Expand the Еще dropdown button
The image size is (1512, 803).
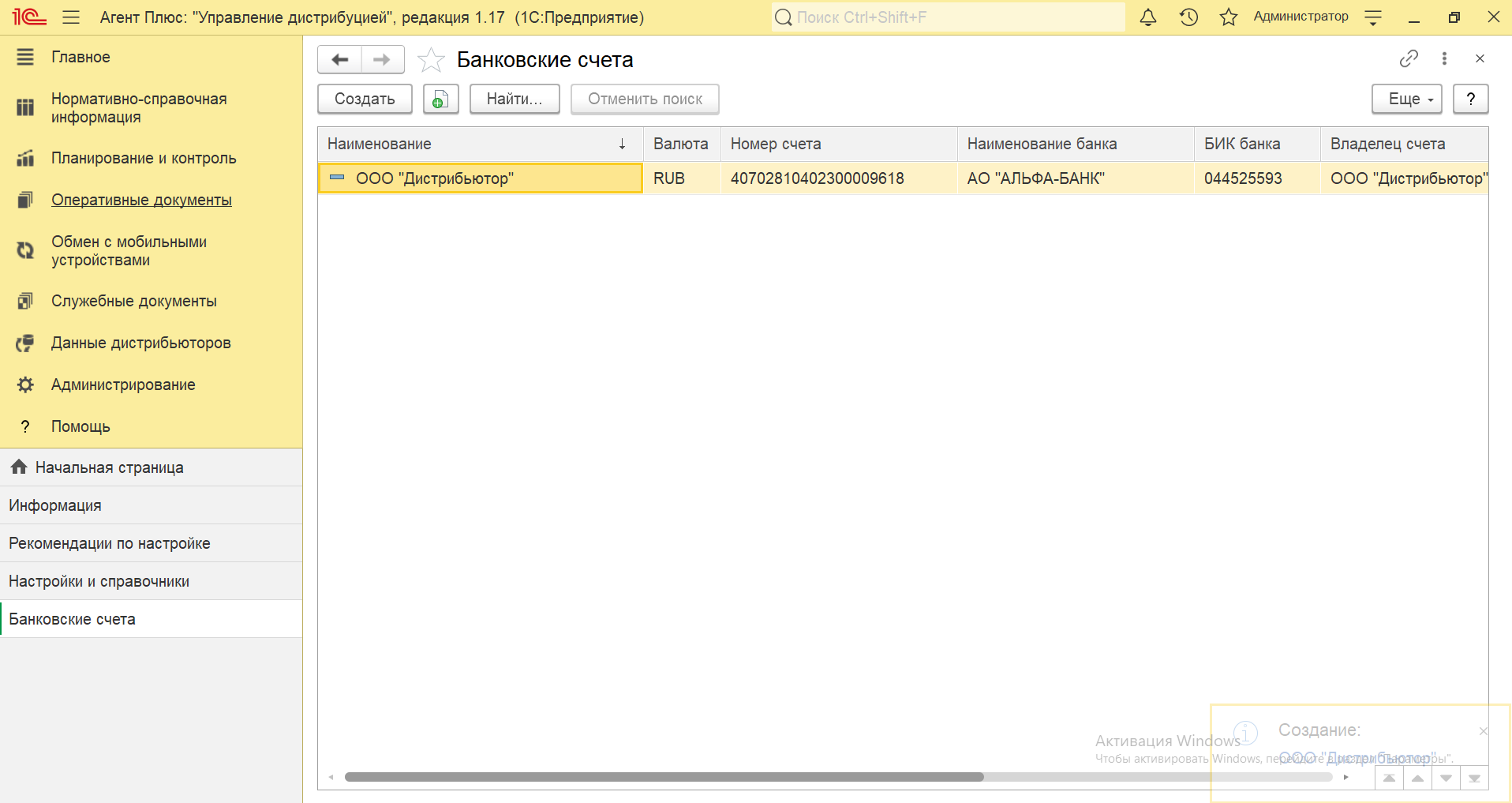pos(1406,99)
